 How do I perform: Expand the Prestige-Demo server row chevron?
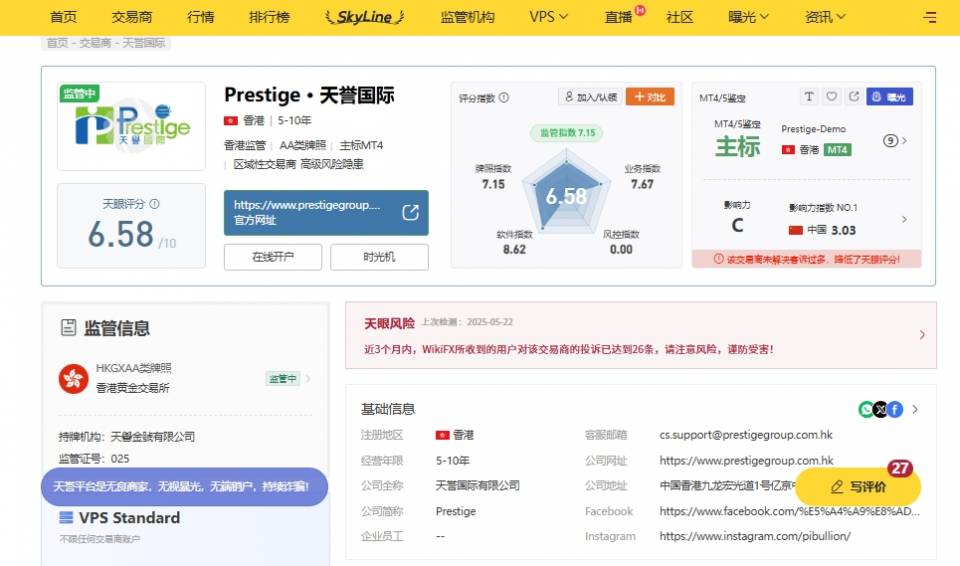tap(904, 141)
